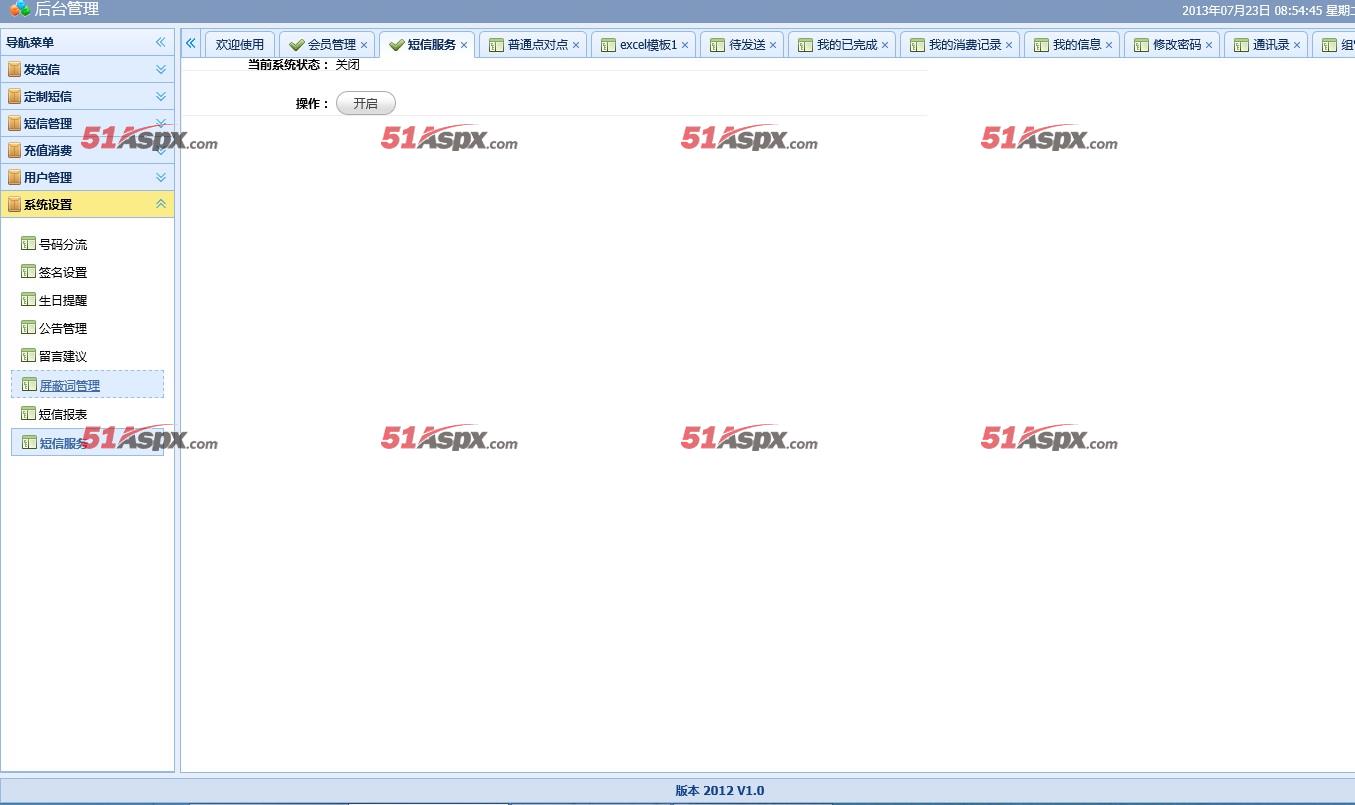Close the 我的消费记录 tab
1355x805 pixels.
tap(1009, 45)
